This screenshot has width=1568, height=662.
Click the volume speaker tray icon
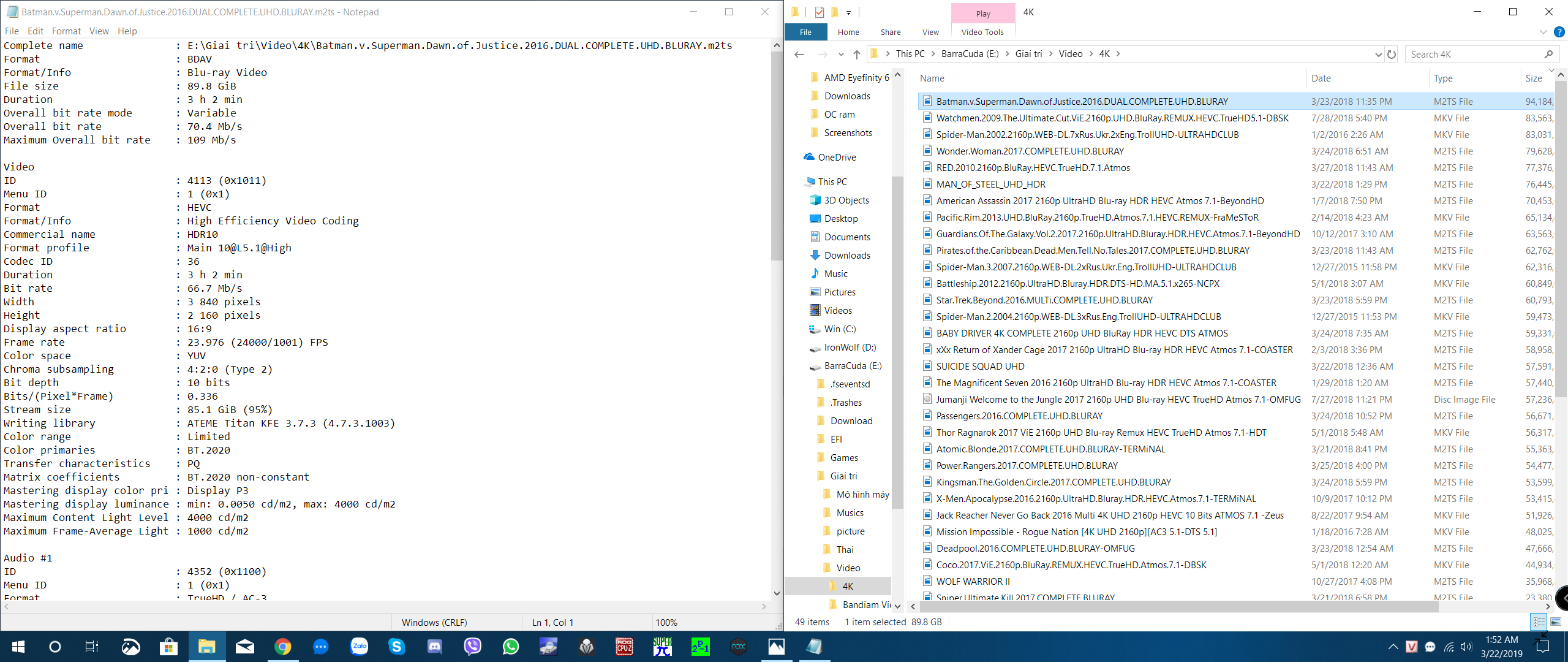[x=1466, y=647]
